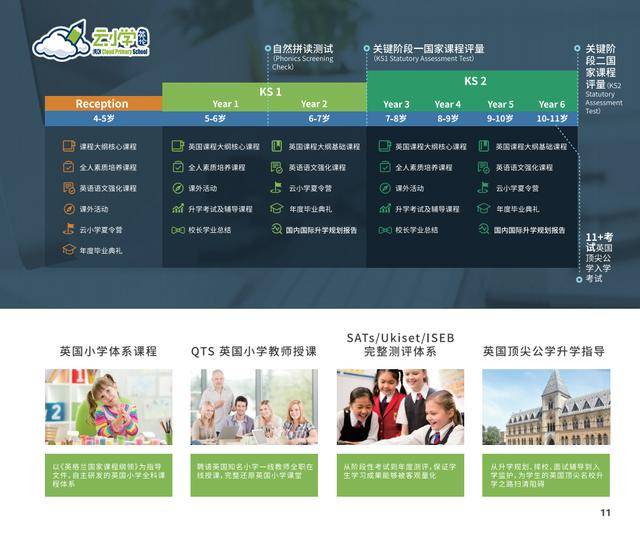The height and width of the screenshot is (539, 640).
Task: Click the checkmark icon beside KS 1 全人素质培养课程
Action: tap(177, 167)
